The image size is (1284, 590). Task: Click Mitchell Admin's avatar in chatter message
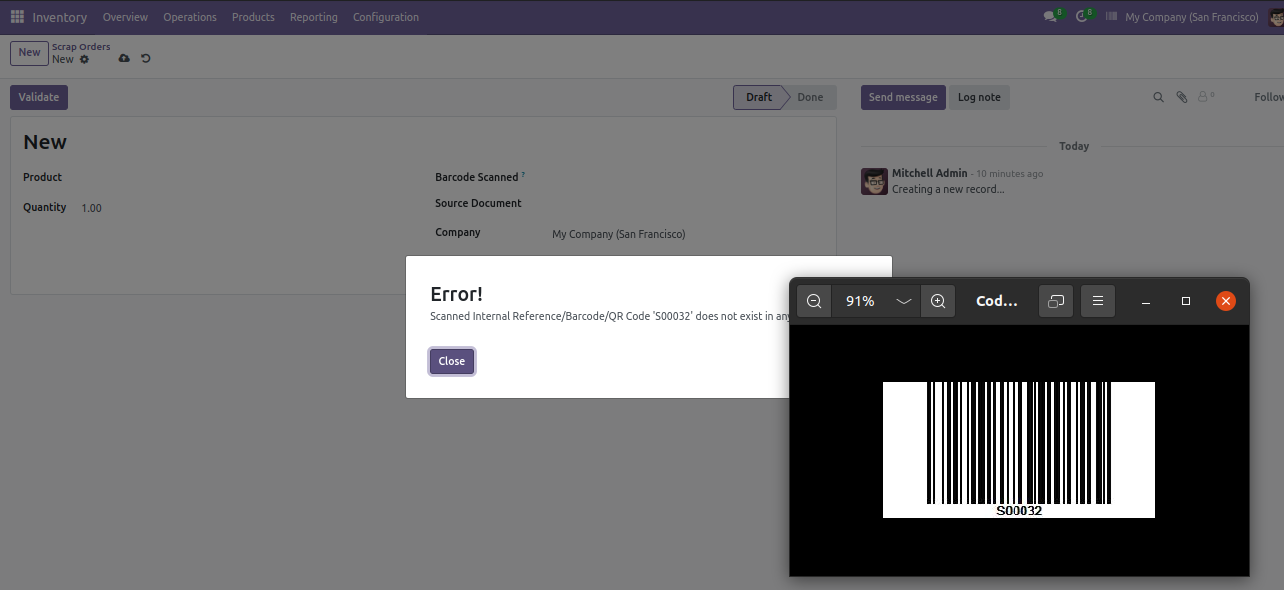875,181
